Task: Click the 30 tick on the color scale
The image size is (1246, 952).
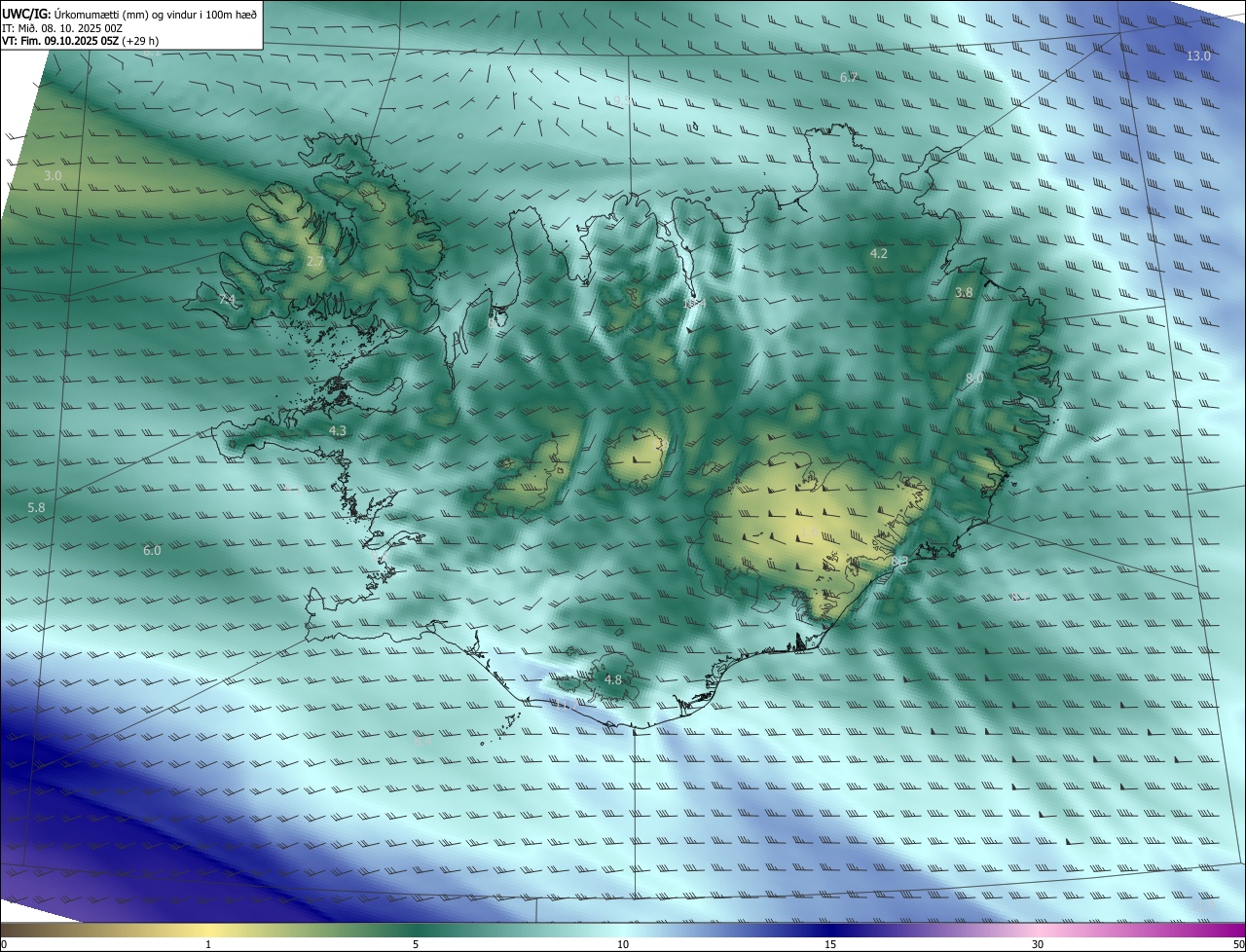Action: click(x=1038, y=944)
